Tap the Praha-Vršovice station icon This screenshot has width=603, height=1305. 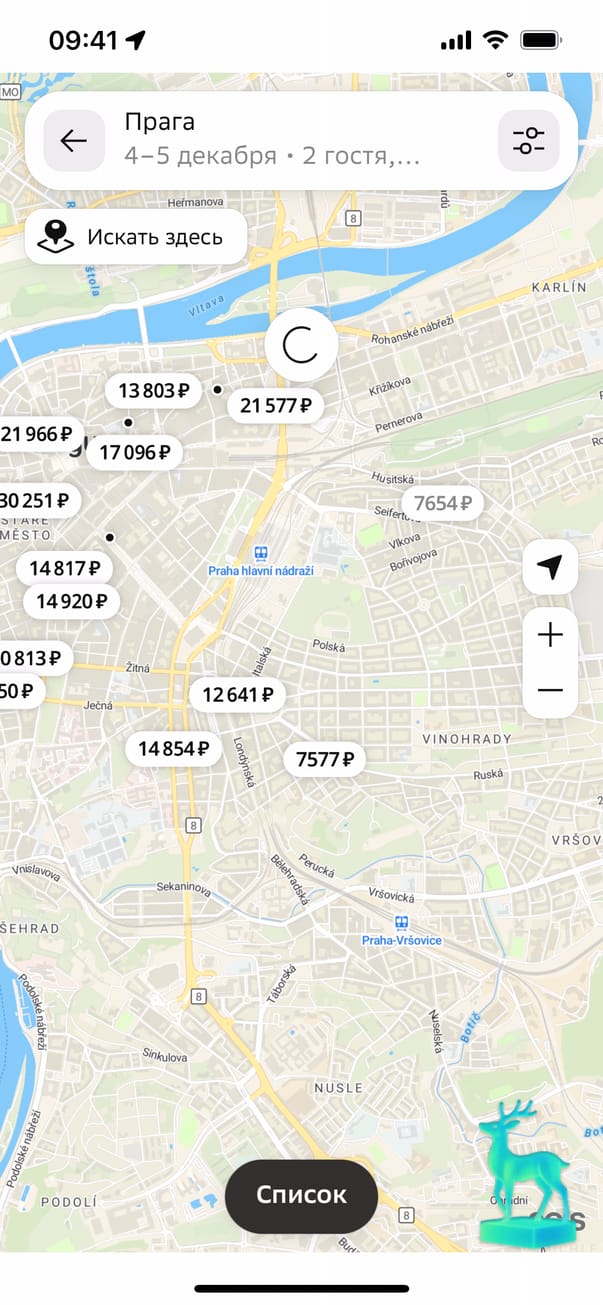click(x=401, y=923)
